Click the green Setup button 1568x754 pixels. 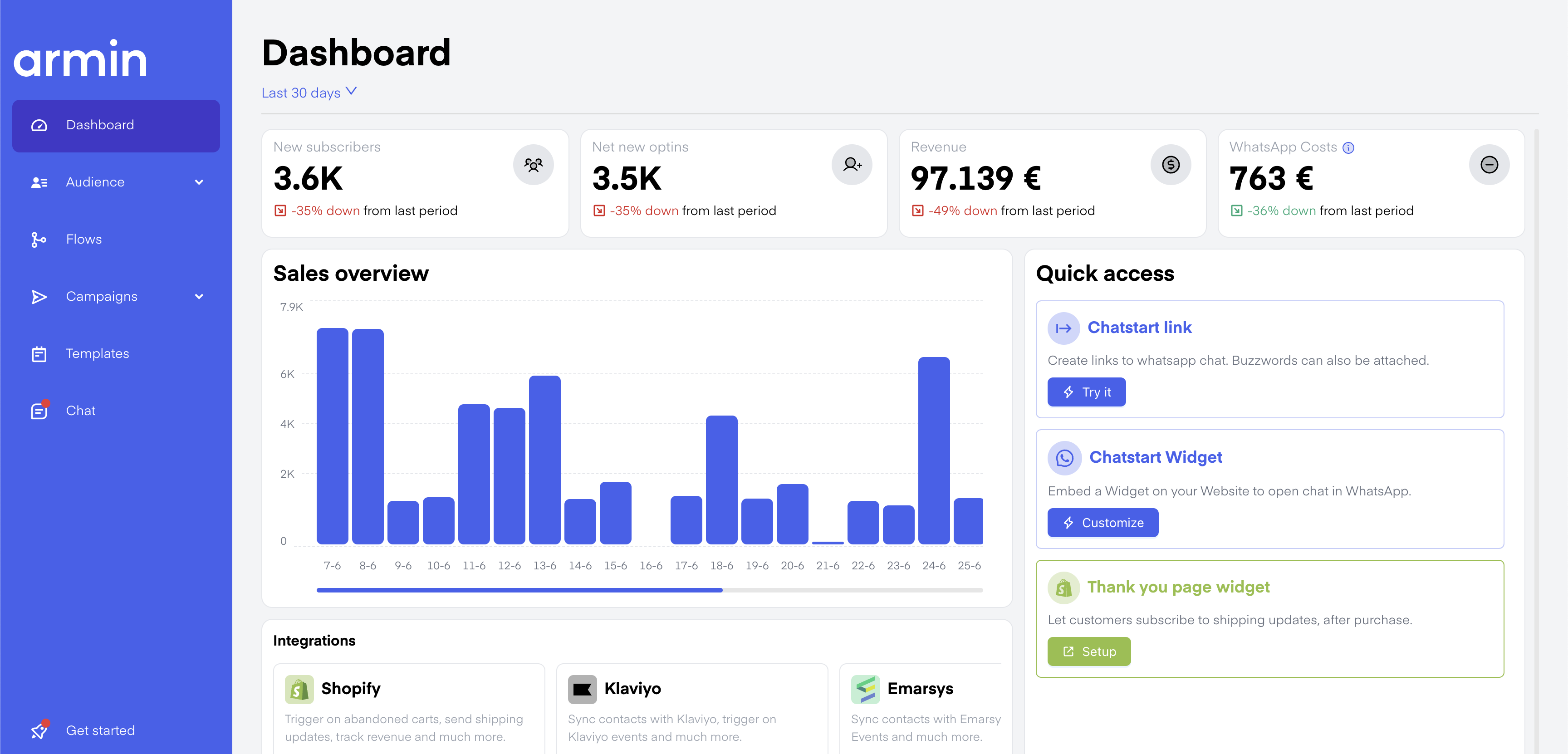(1088, 651)
